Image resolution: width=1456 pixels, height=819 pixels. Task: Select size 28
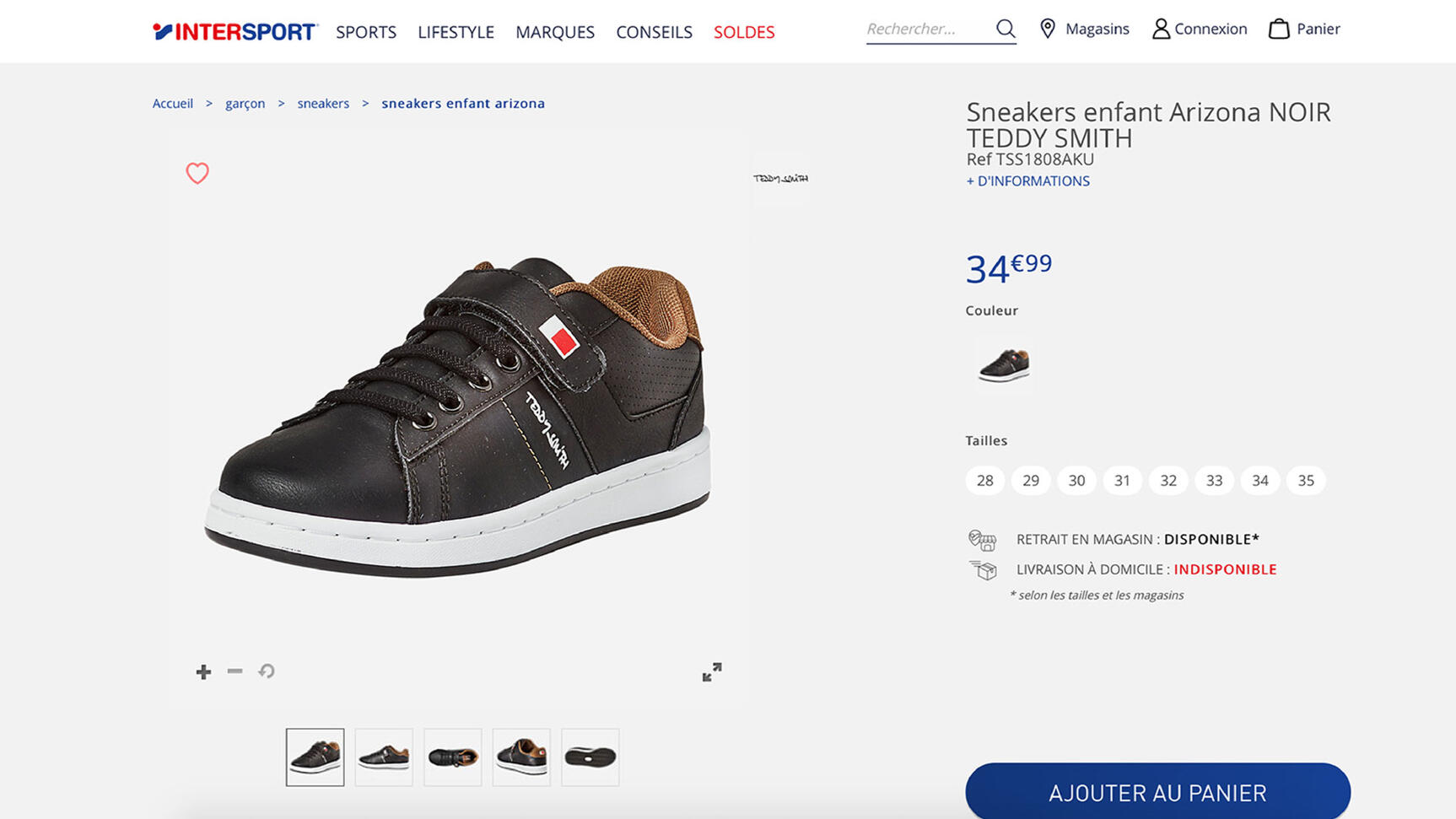point(984,481)
